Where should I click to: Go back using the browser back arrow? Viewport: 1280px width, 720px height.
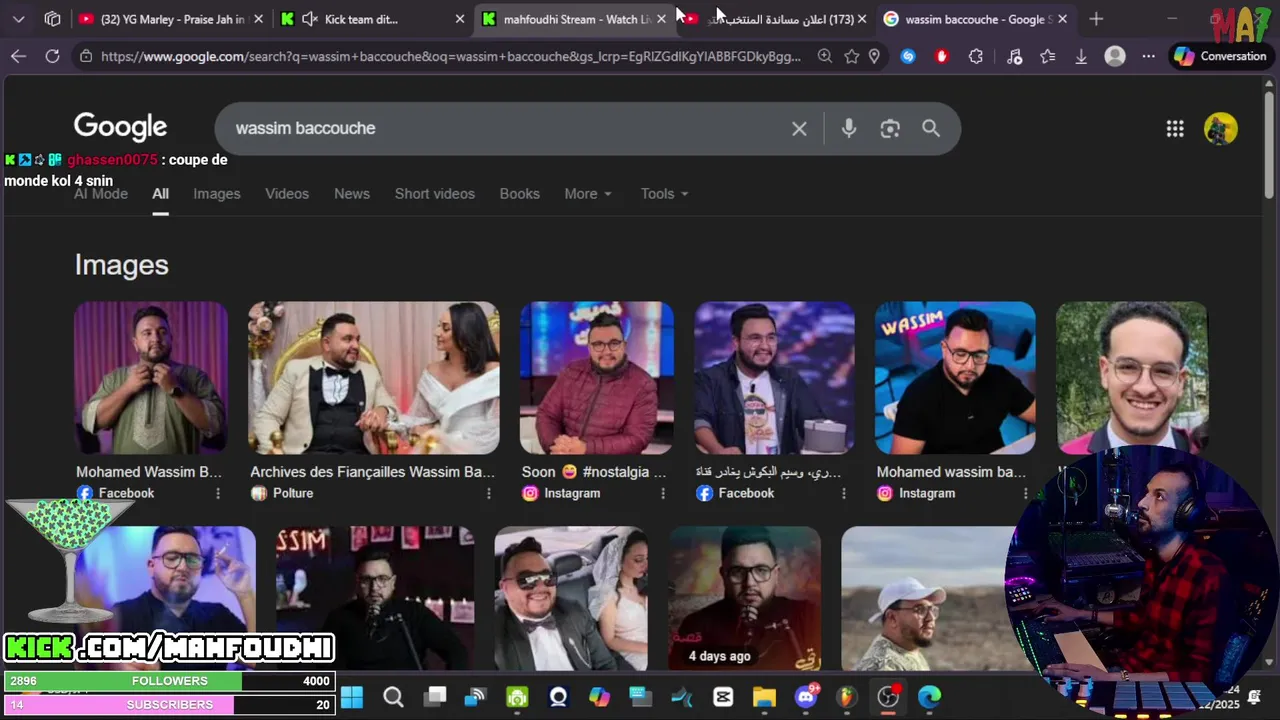tap(18, 56)
